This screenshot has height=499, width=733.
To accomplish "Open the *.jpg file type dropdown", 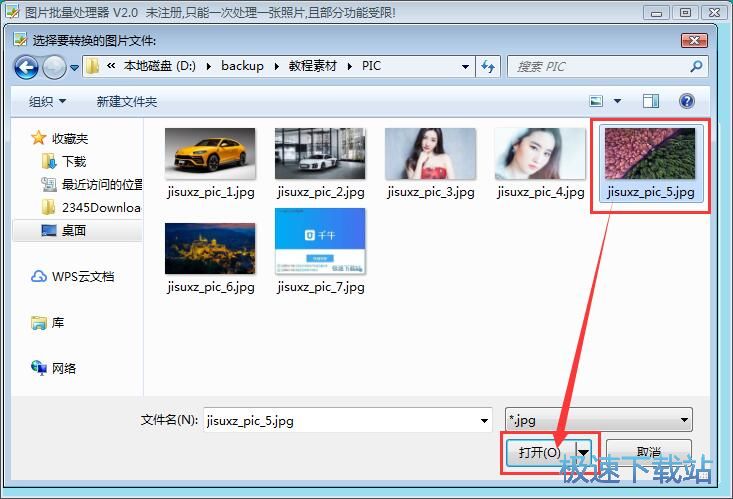I will click(598, 419).
